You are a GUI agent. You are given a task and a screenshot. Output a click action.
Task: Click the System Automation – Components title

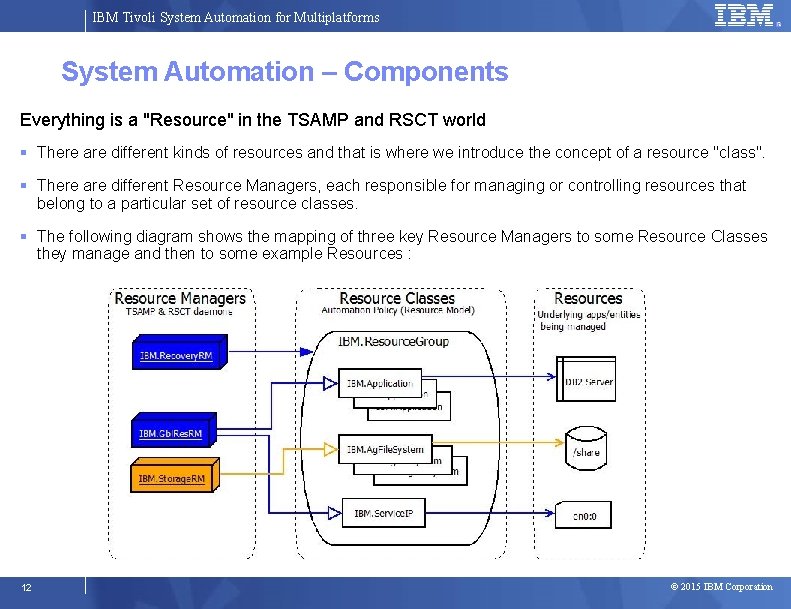[x=285, y=71]
